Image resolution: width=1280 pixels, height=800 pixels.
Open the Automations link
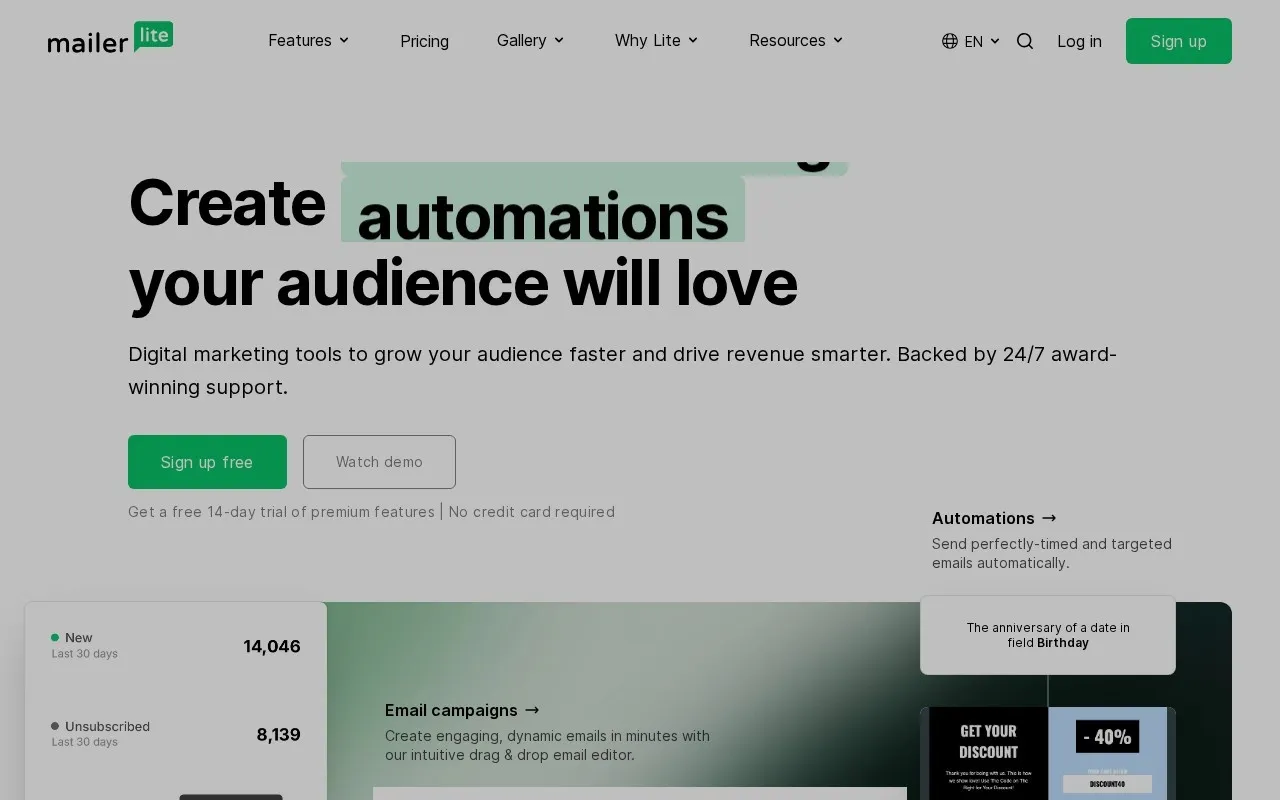994,518
